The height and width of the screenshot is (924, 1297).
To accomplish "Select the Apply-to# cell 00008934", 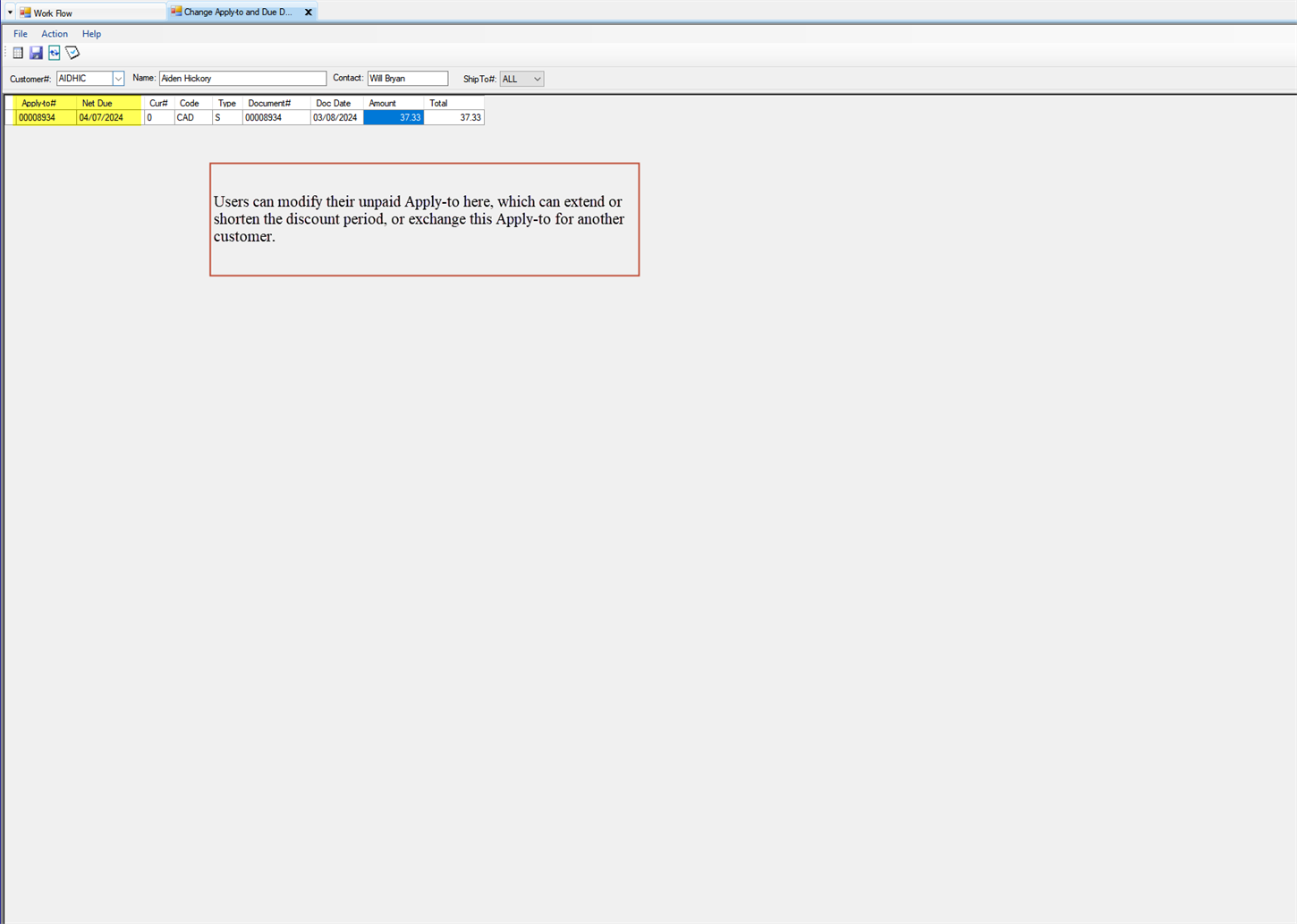I will 45,118.
